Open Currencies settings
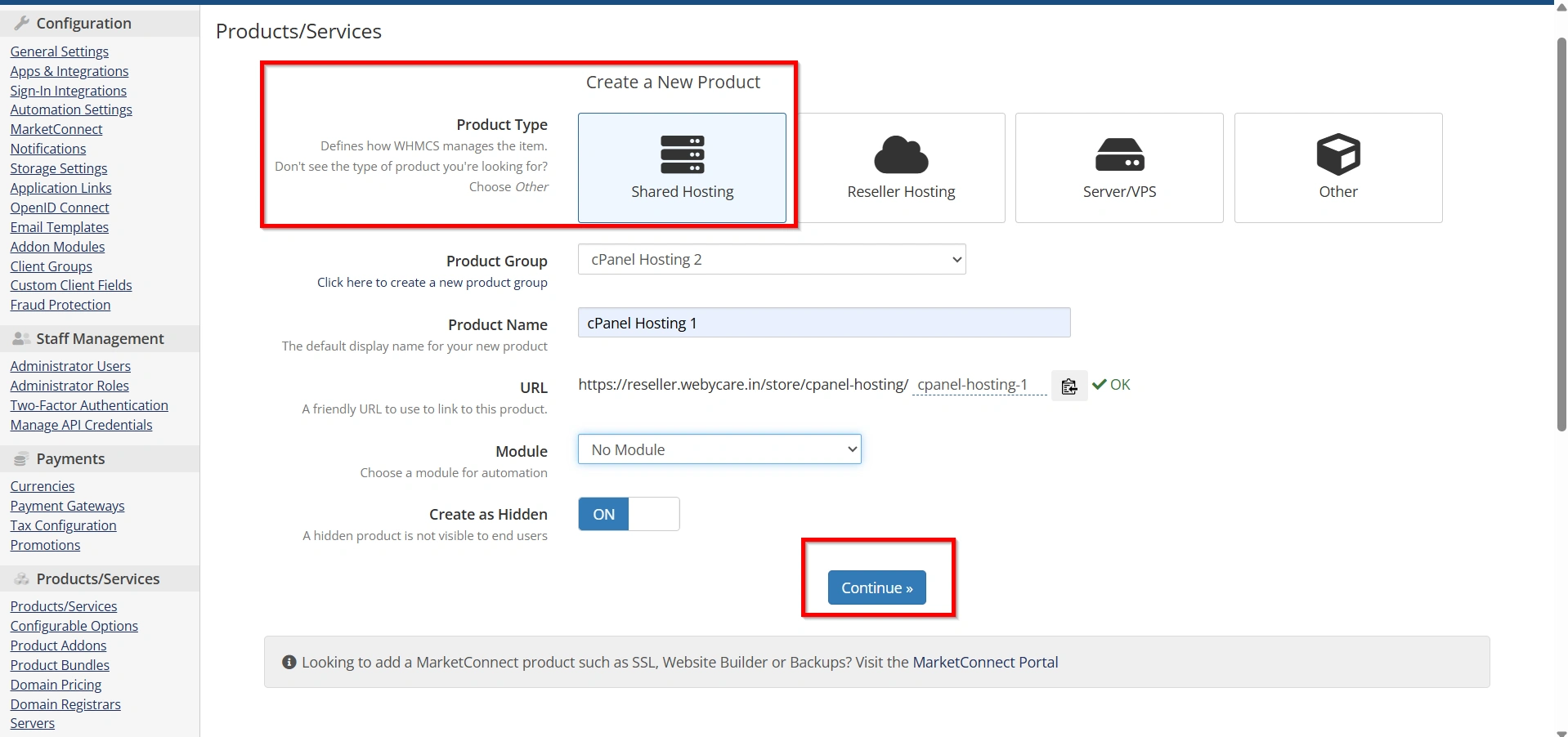 pos(43,486)
